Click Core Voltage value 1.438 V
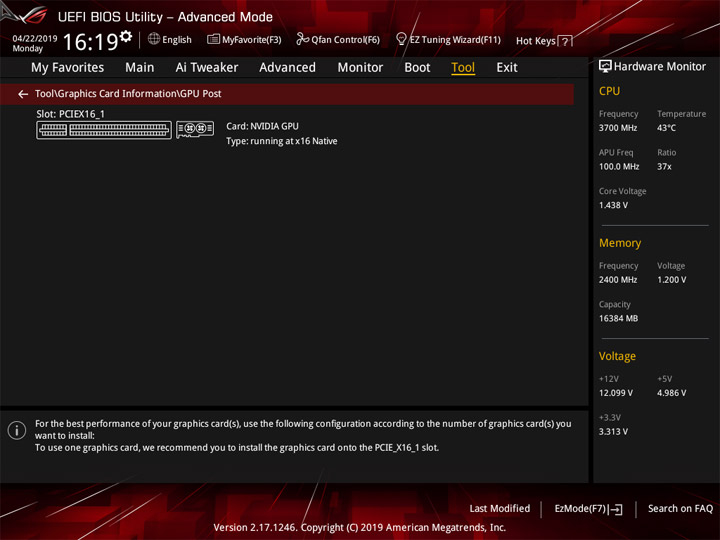The image size is (720, 540). pyautogui.click(x=613, y=205)
